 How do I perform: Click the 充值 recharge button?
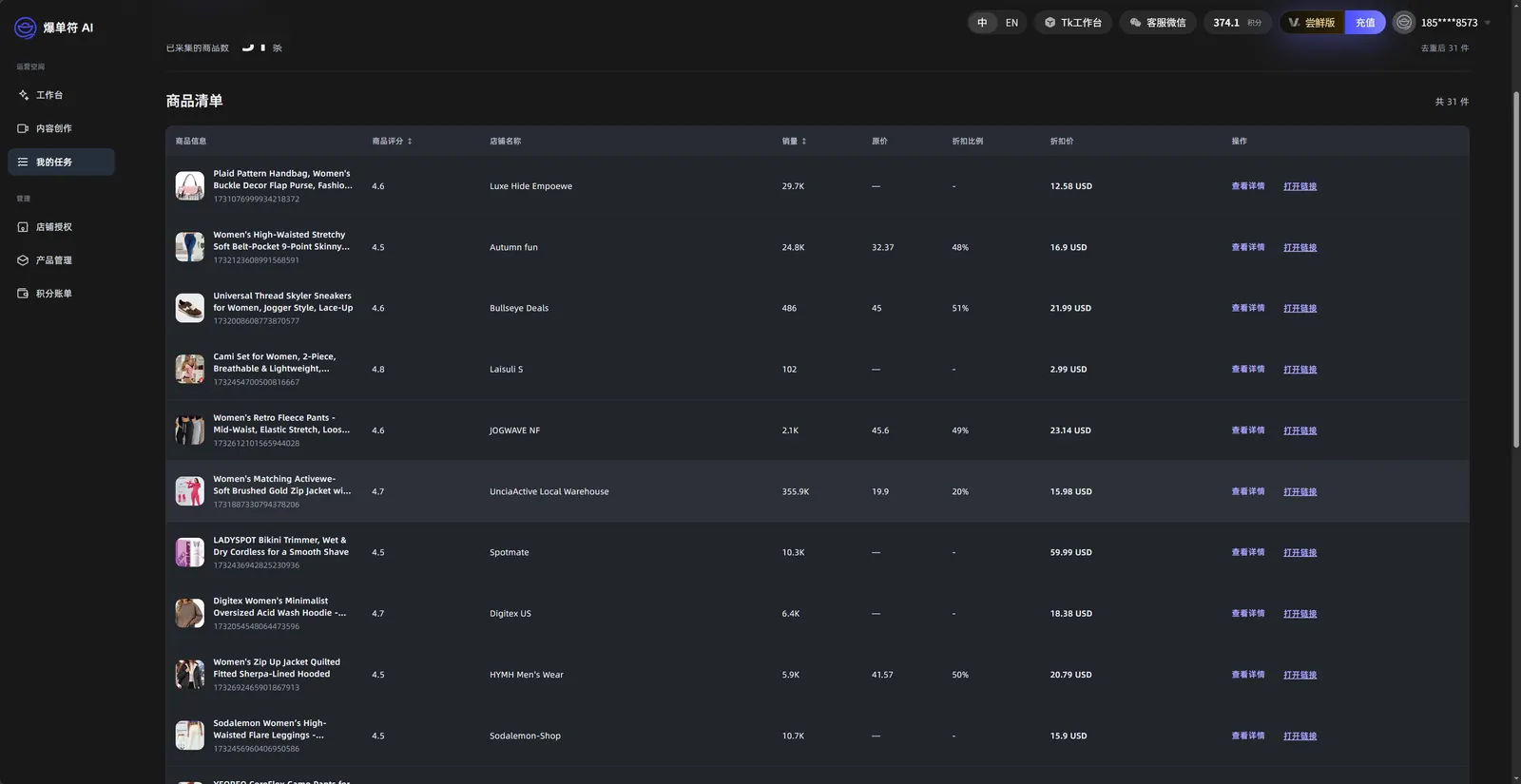pyautogui.click(x=1365, y=23)
